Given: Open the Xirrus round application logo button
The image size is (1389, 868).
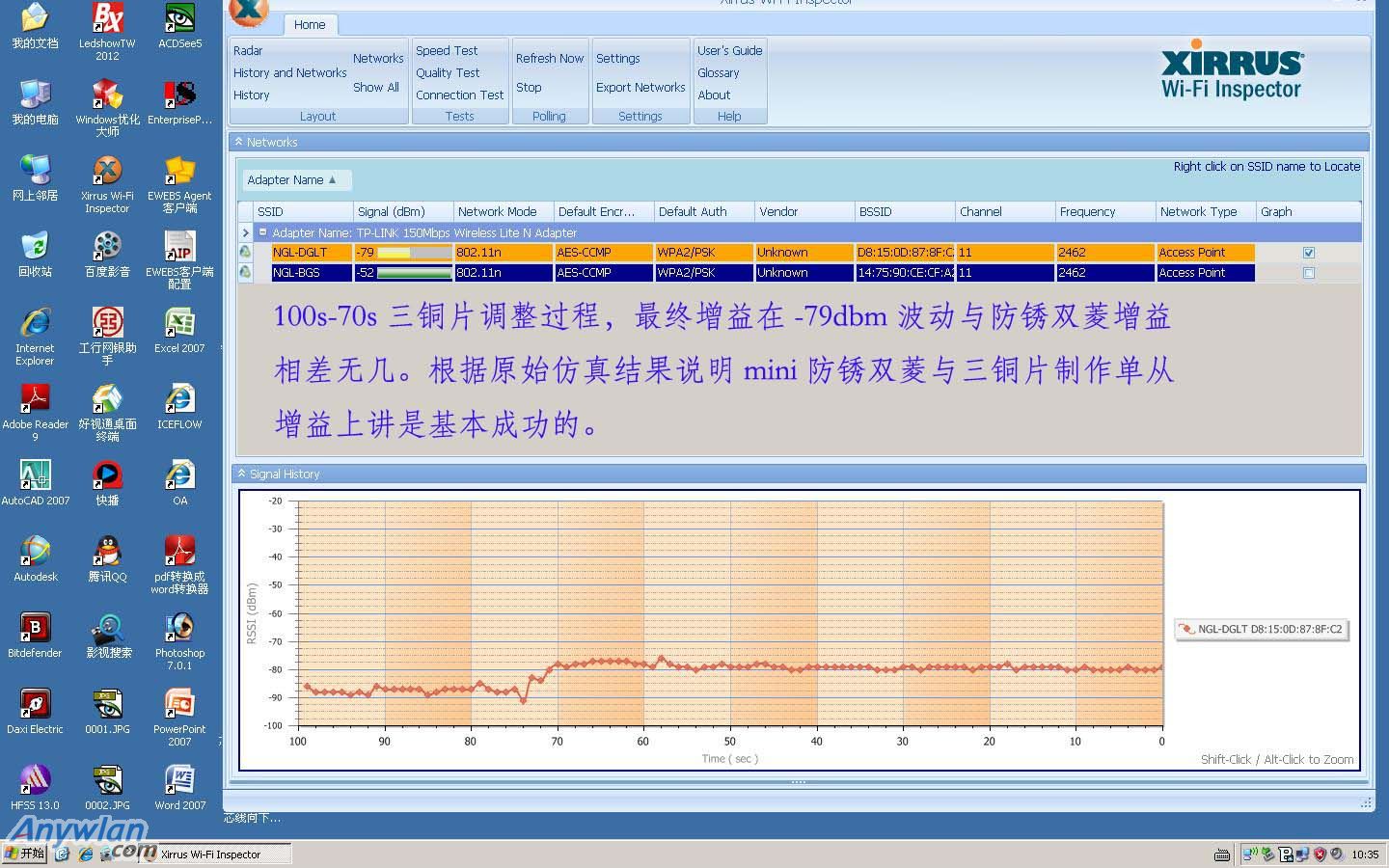Looking at the screenshot, I should click(x=248, y=10).
